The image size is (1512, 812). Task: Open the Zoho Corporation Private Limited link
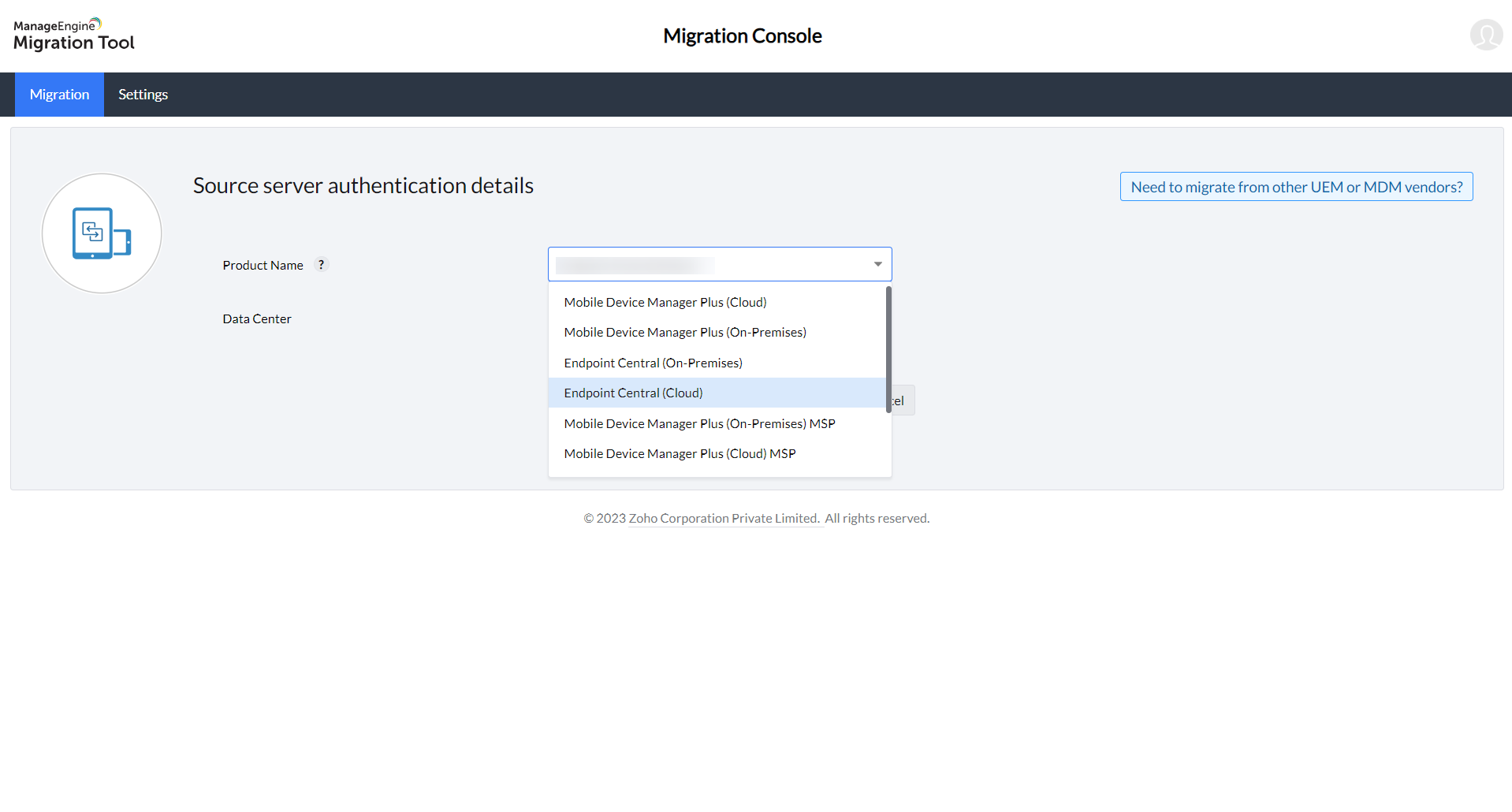coord(724,519)
